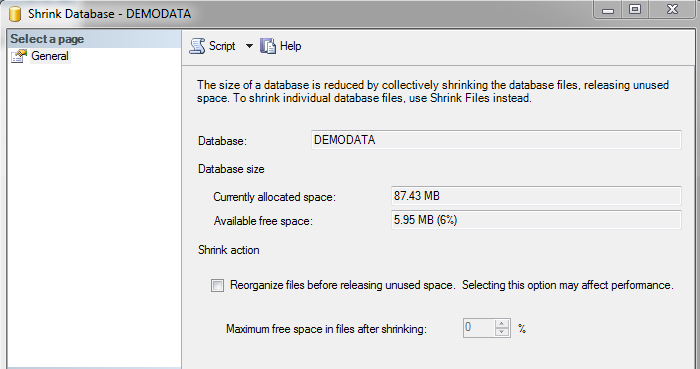
Task: Select the General page icon
Action: coord(19,56)
